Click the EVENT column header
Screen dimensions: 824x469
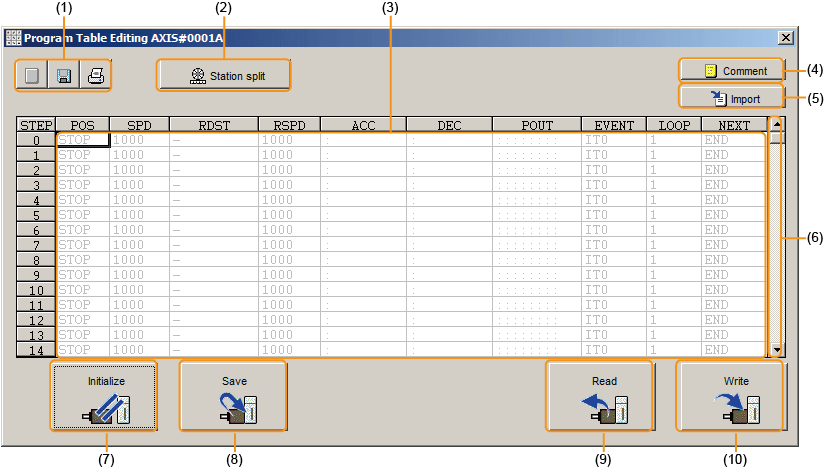coord(613,125)
